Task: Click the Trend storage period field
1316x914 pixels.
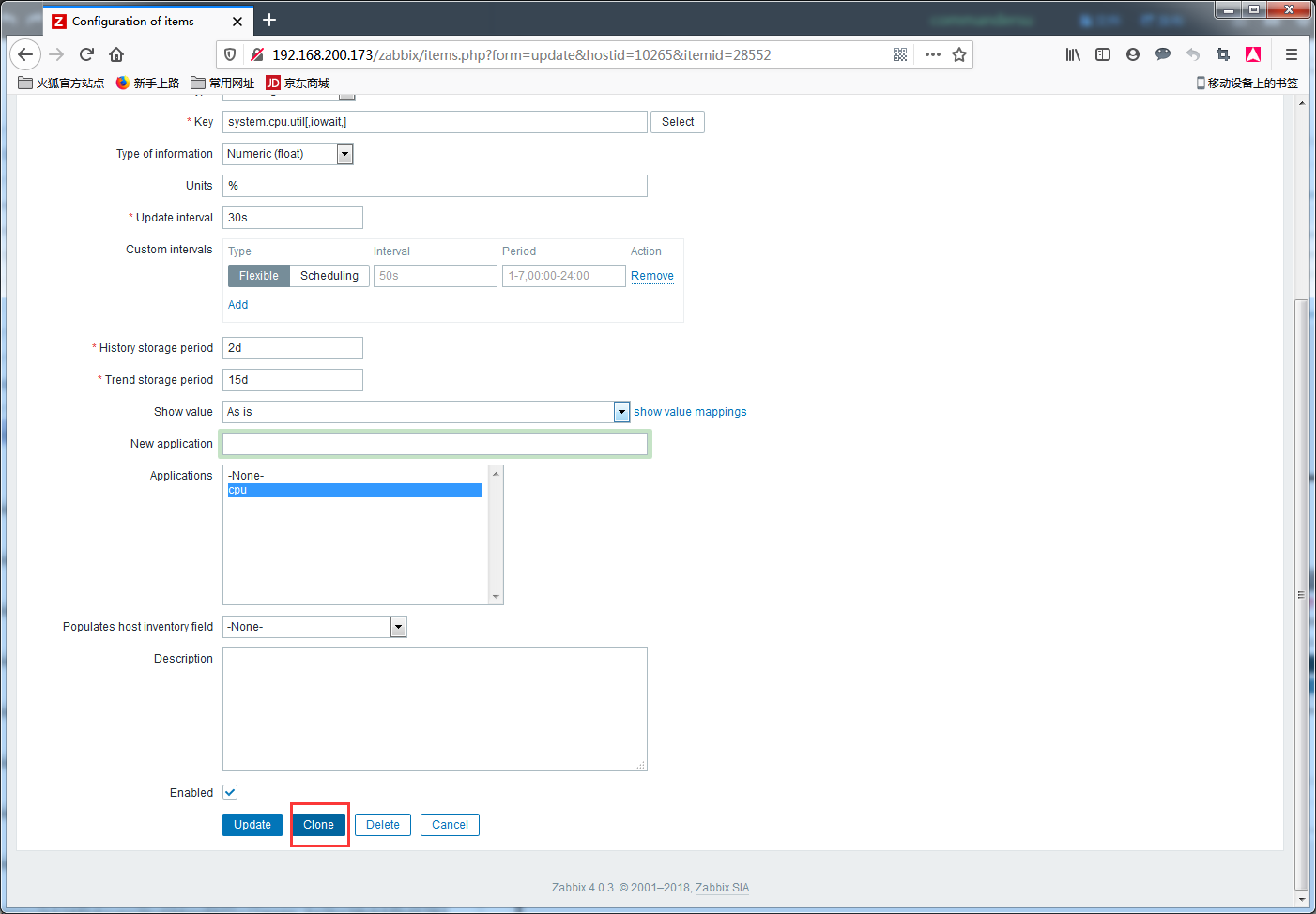Action: (x=293, y=380)
